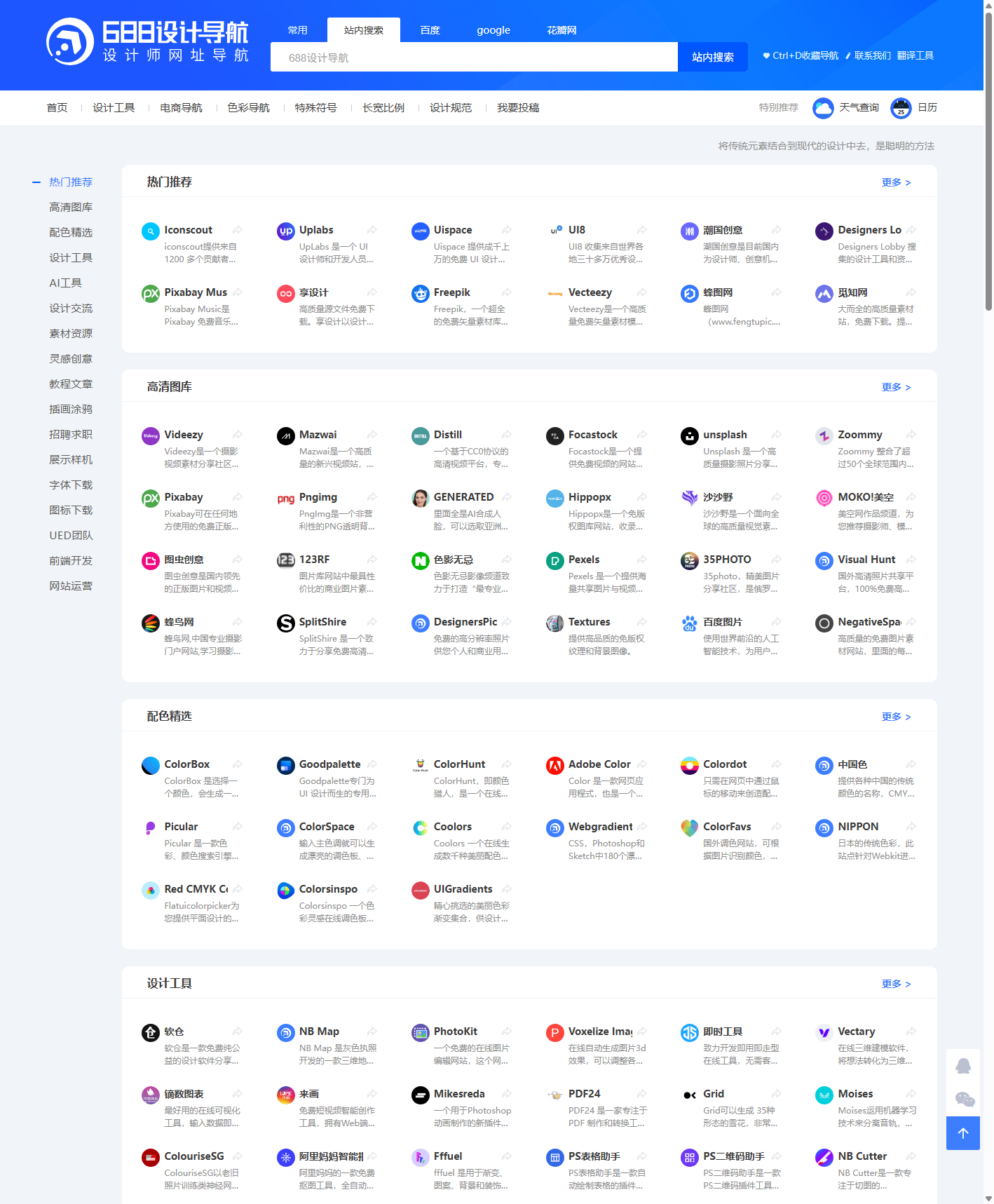The height and width of the screenshot is (1204, 994).
Task: Click the 688 design navigation logo
Action: coord(147,41)
